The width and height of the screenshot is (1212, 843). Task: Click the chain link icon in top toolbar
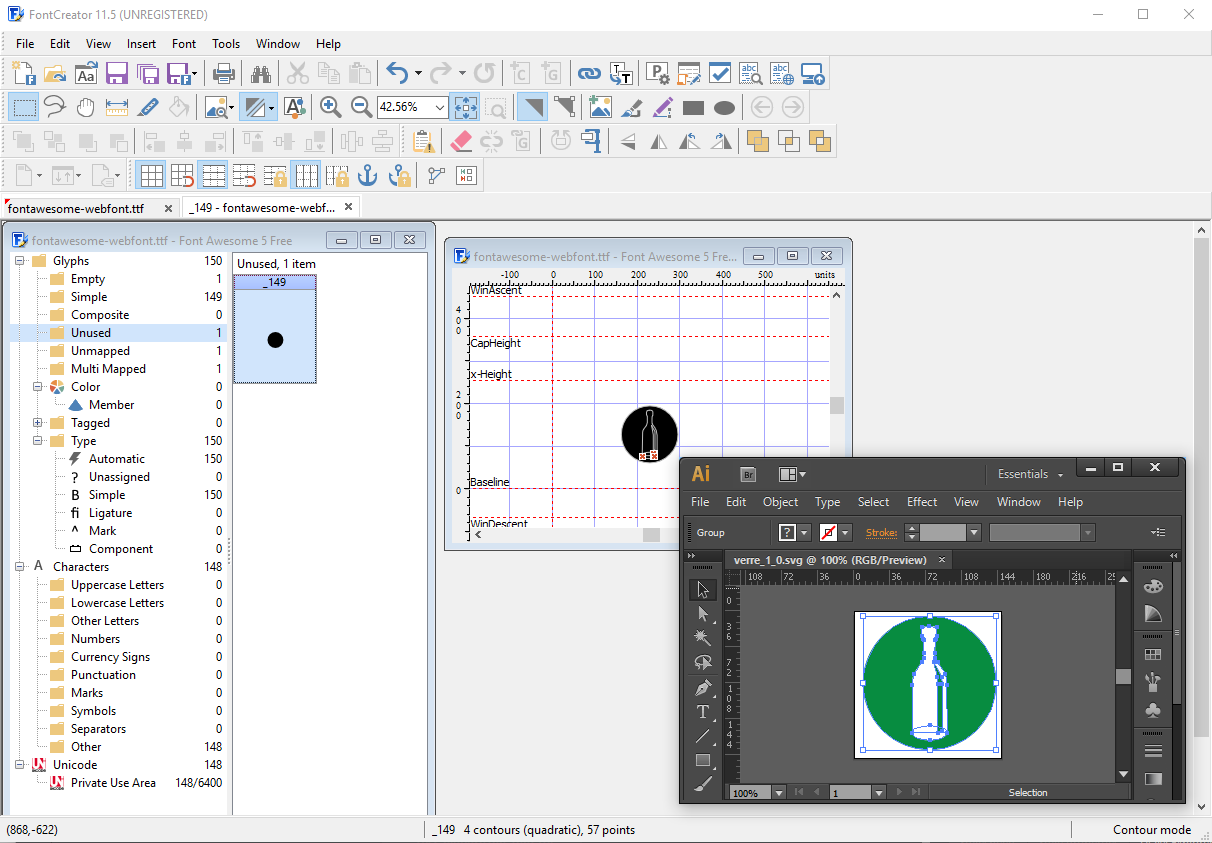pyautogui.click(x=589, y=73)
